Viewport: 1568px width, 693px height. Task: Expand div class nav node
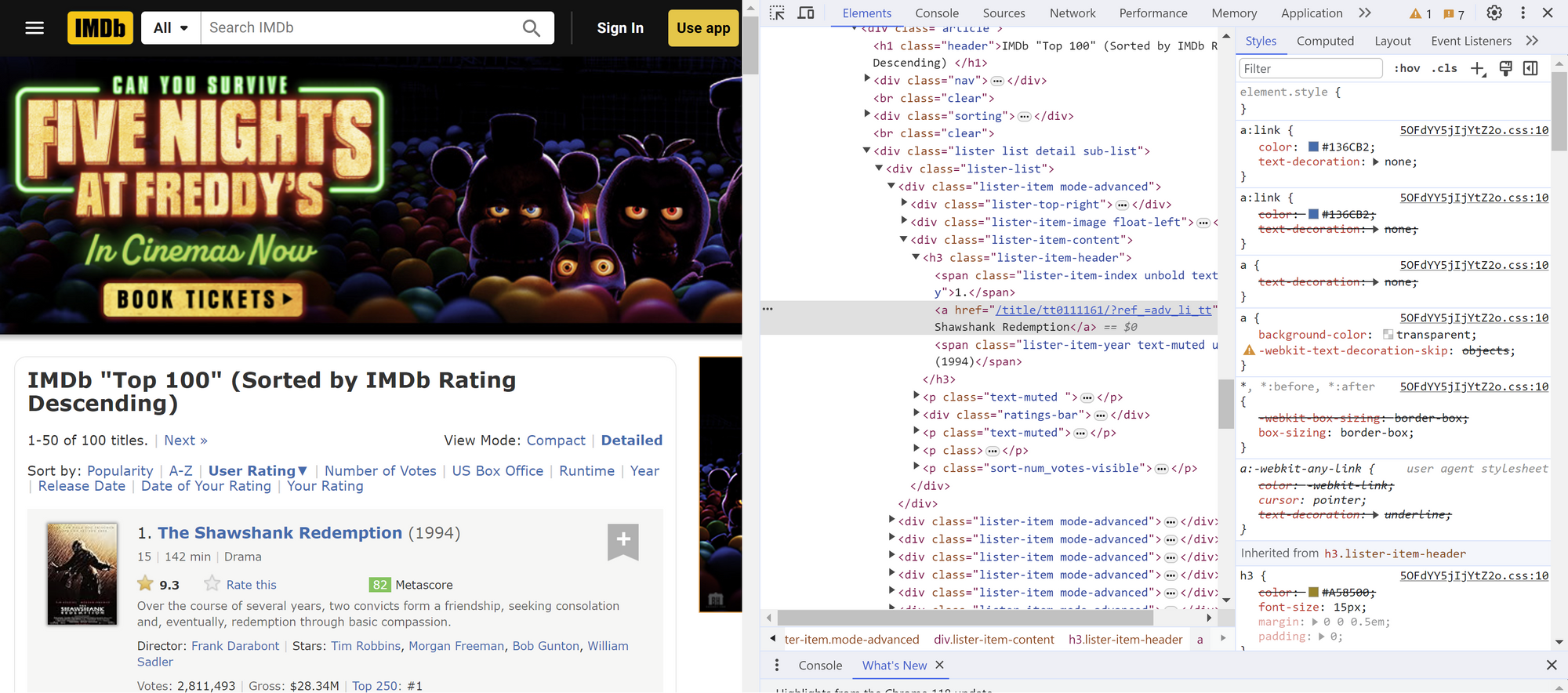click(866, 79)
